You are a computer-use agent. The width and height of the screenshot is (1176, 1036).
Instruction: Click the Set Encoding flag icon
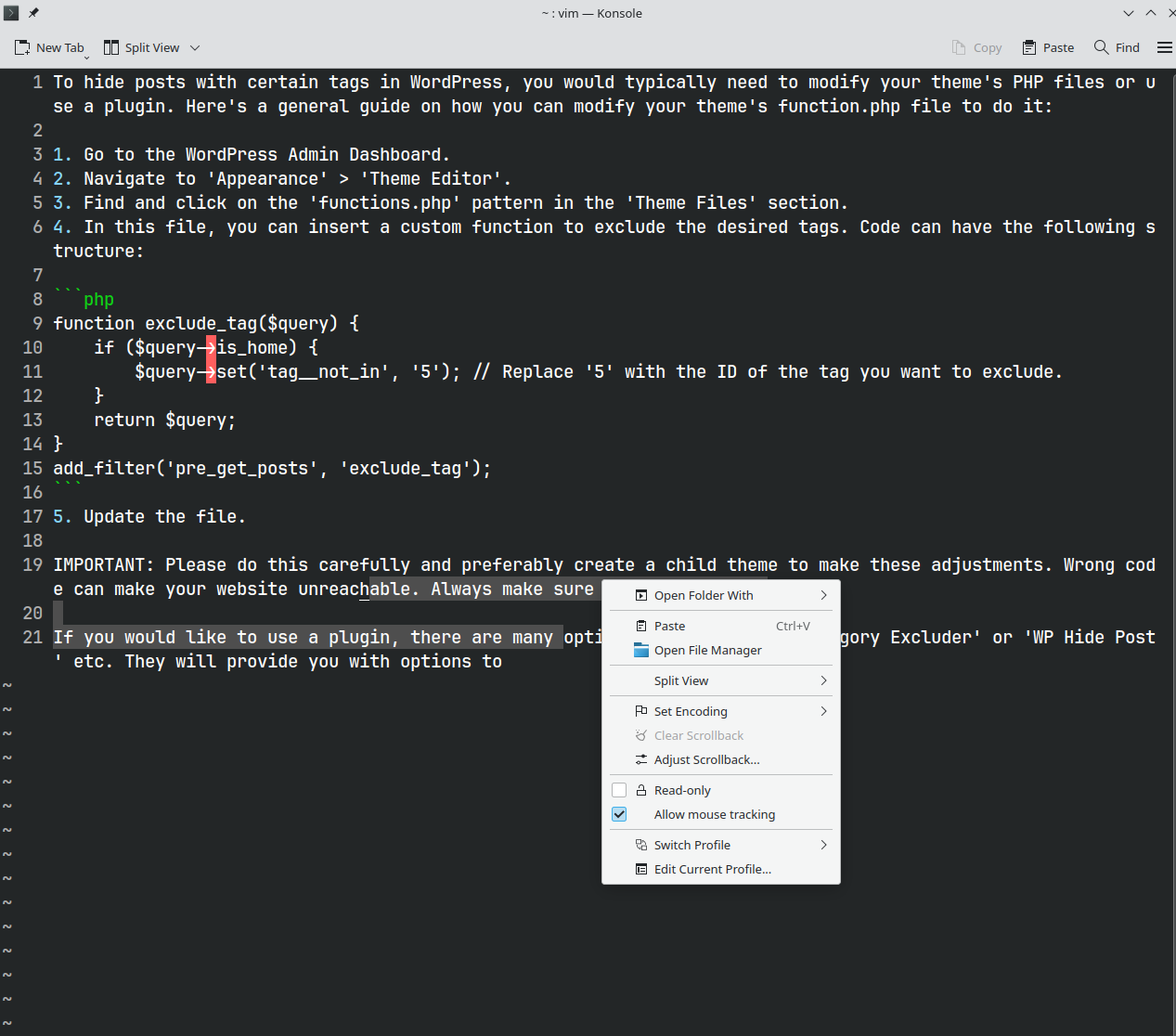click(641, 711)
